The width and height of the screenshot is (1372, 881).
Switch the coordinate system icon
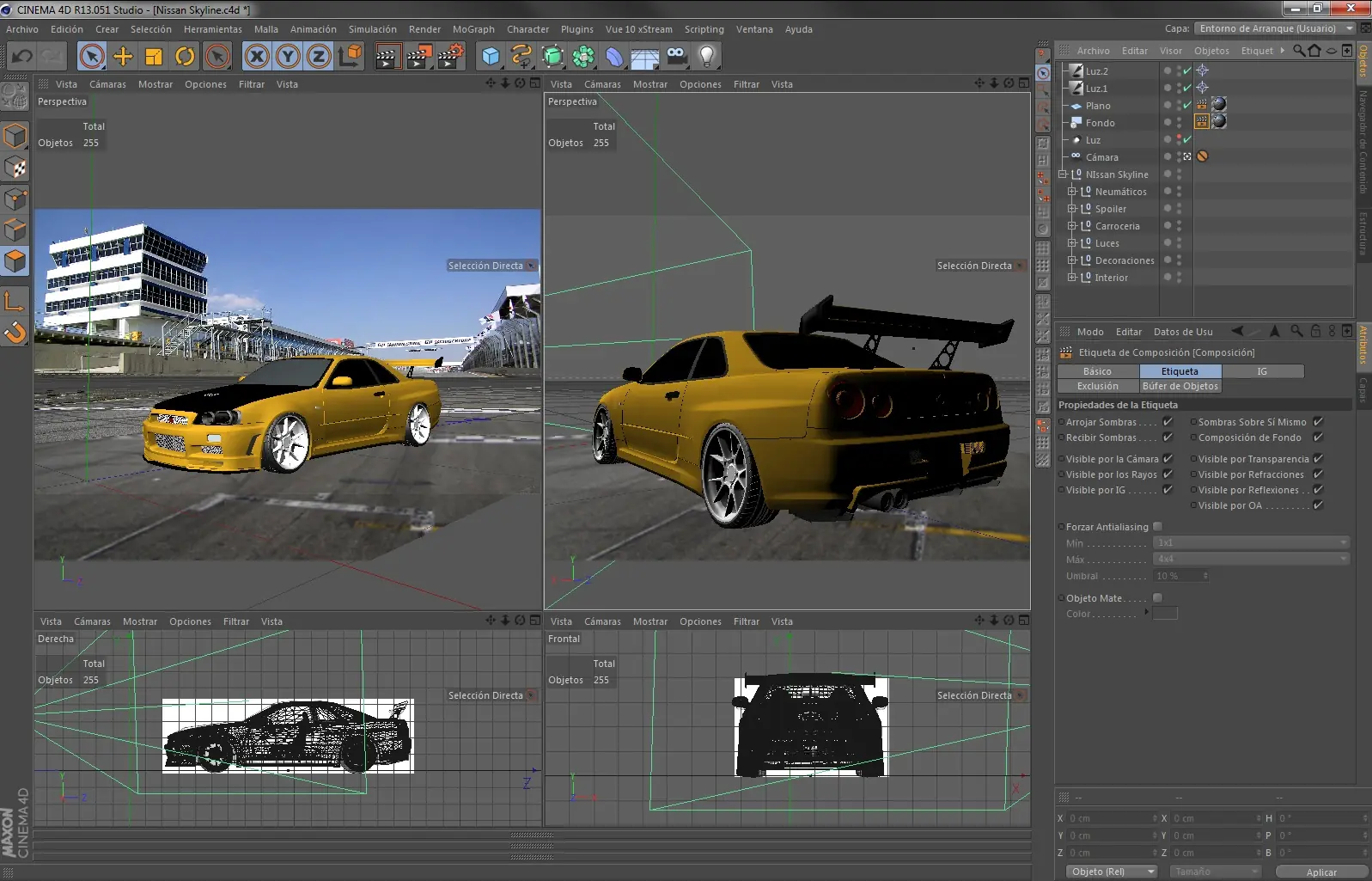[x=351, y=57]
